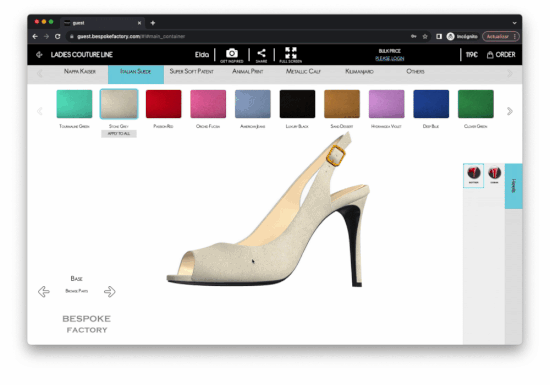
Task: Click the browser forward navigation arrow
Action: 46,36
